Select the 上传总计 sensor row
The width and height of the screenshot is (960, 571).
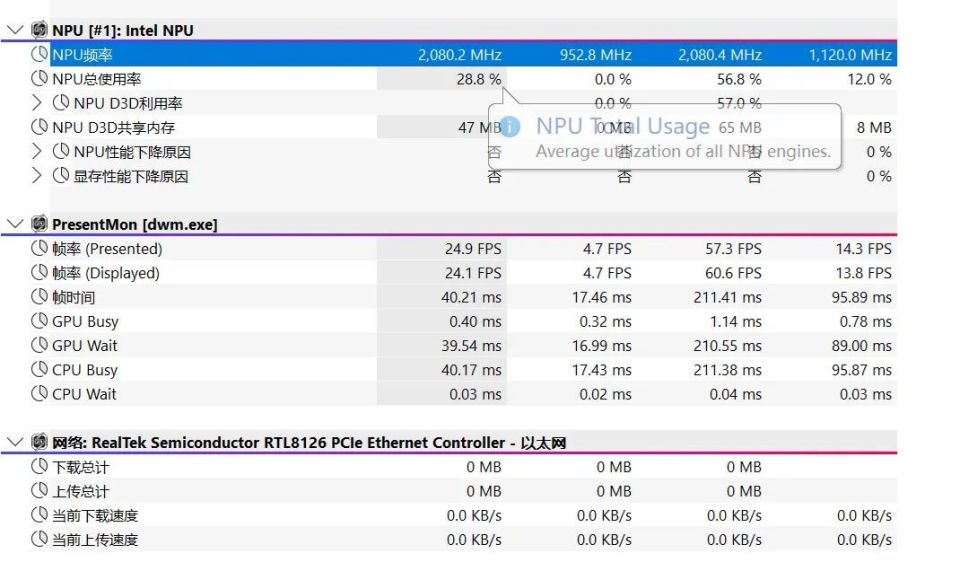pos(81,491)
